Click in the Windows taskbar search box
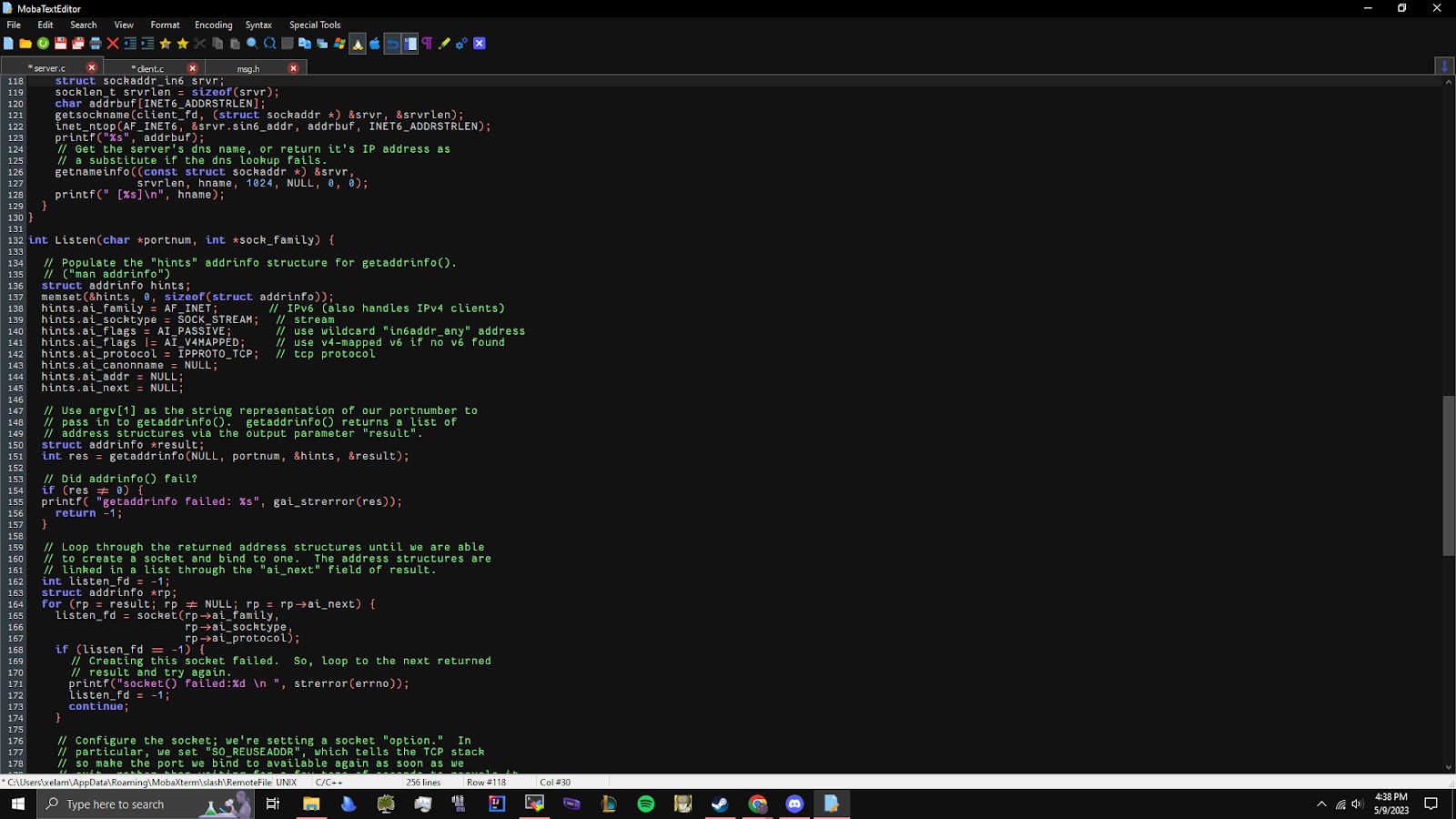The height and width of the screenshot is (819, 1456). tap(146, 804)
